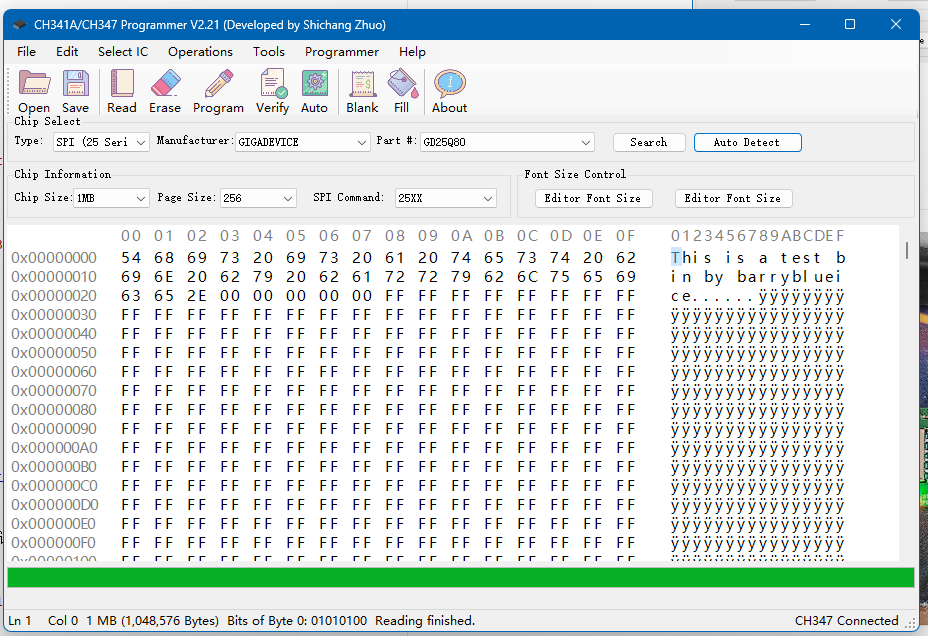Click the highlighted ASCII character T

(676, 258)
